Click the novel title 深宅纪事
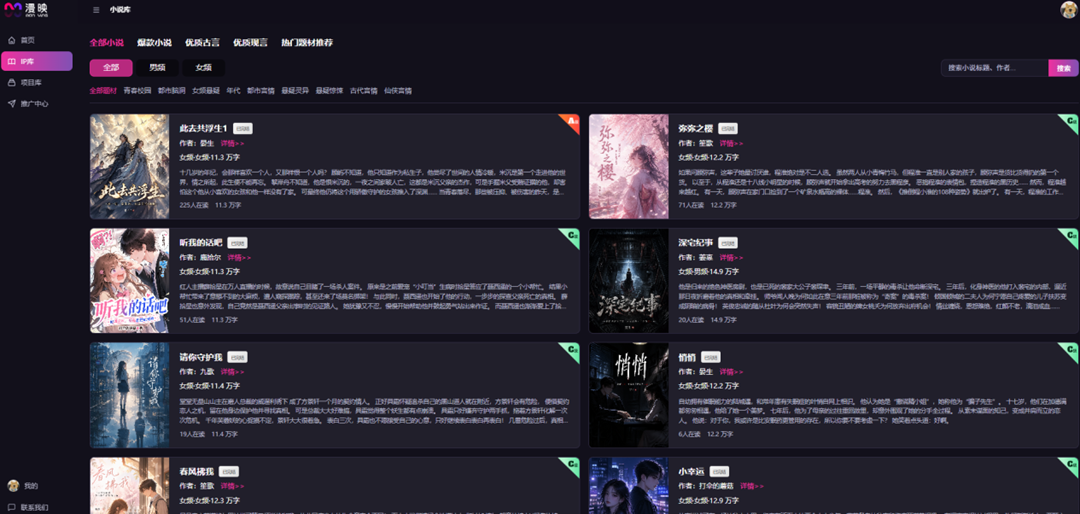 coord(695,243)
